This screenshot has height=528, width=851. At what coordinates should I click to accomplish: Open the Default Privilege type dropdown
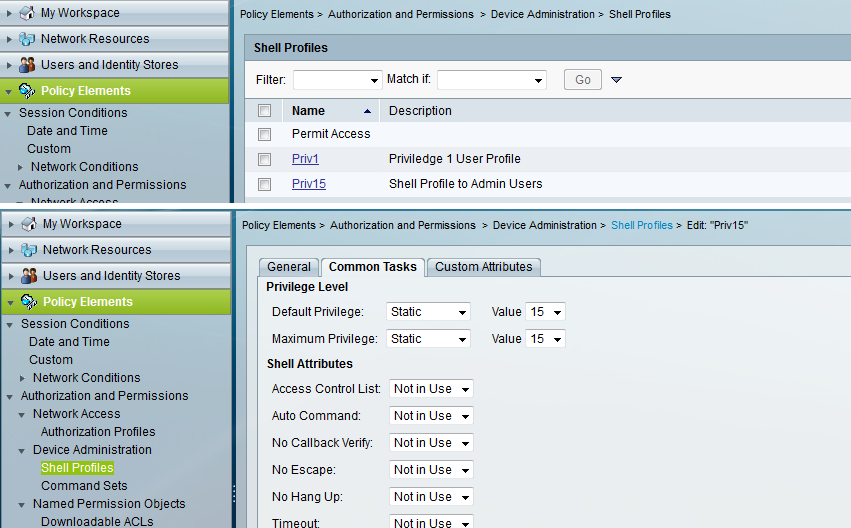[x=428, y=312]
